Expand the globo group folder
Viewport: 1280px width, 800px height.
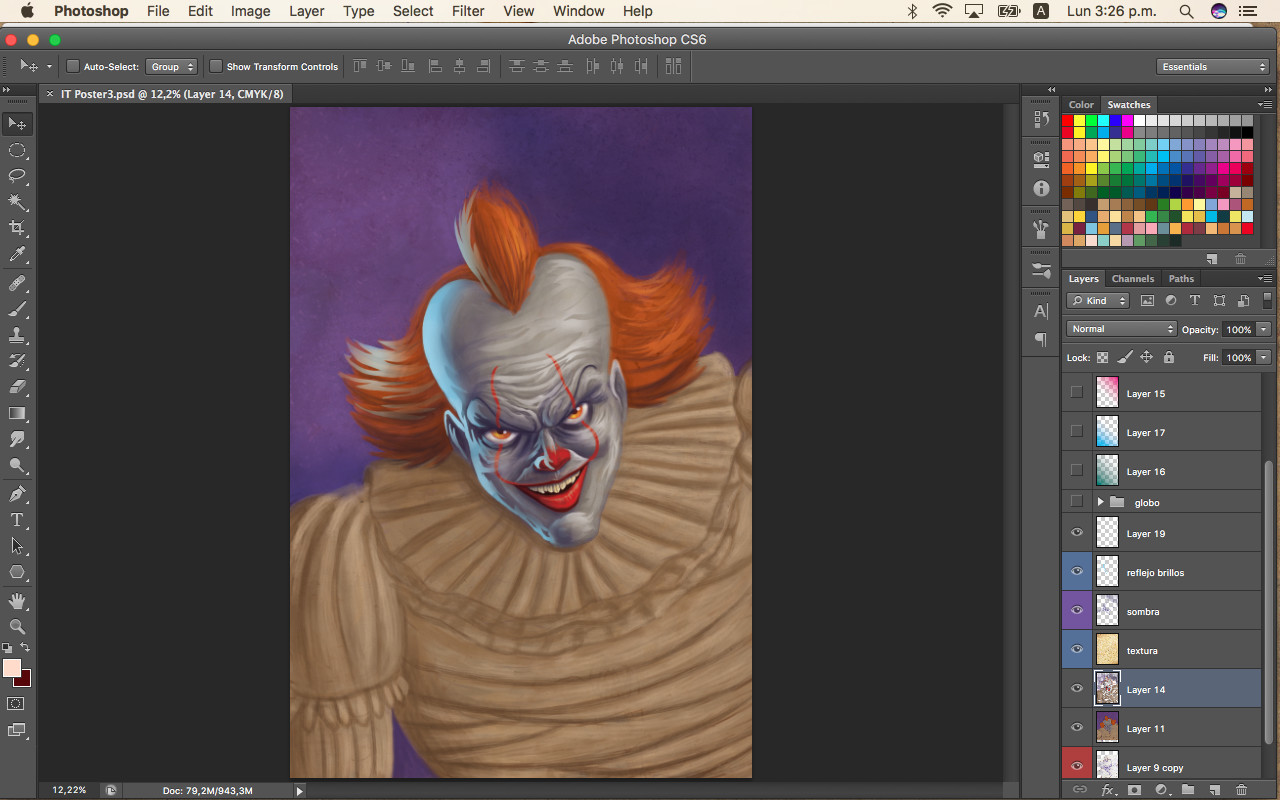[x=1100, y=502]
